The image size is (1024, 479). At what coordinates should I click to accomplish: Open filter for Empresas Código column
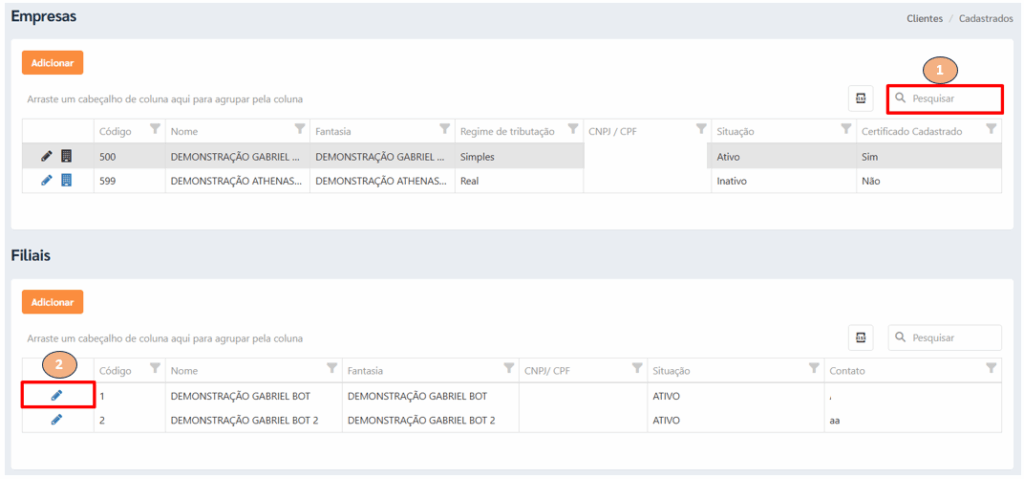pos(155,130)
